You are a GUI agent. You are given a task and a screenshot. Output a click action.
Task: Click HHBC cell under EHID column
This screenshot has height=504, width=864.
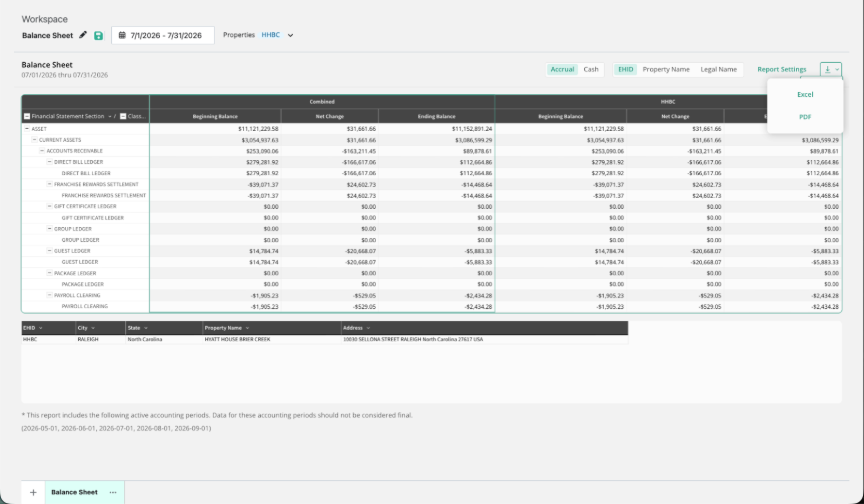click(48, 339)
